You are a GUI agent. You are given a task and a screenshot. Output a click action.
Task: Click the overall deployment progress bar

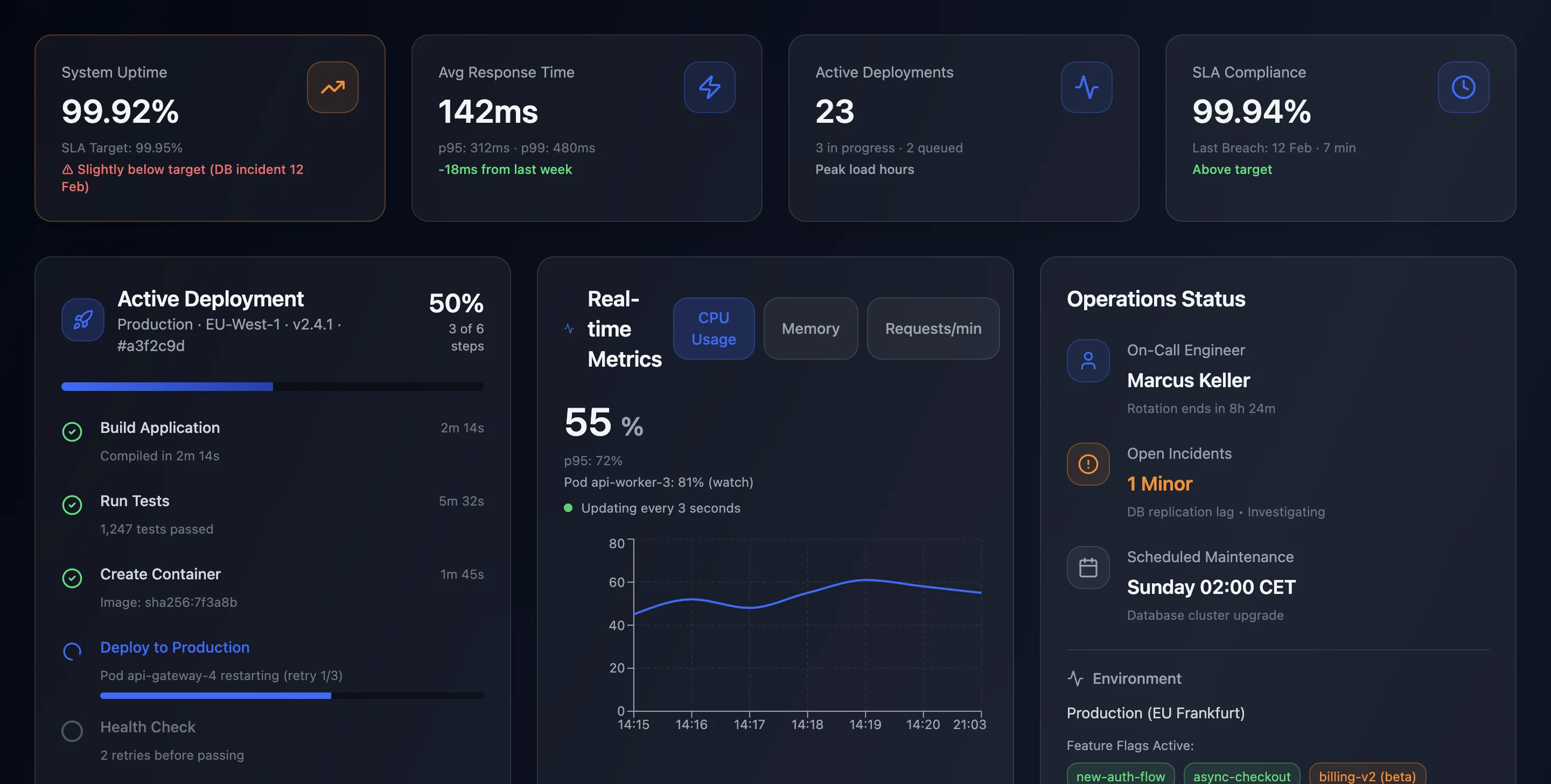pos(272,387)
